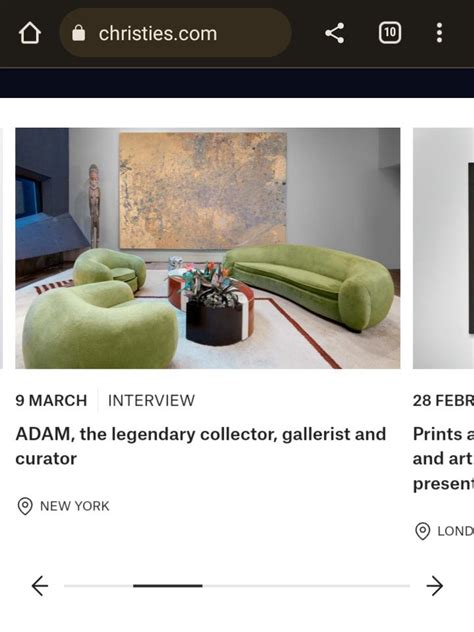
Task: Open the partially visible Prints article headline
Action: click(x=443, y=459)
